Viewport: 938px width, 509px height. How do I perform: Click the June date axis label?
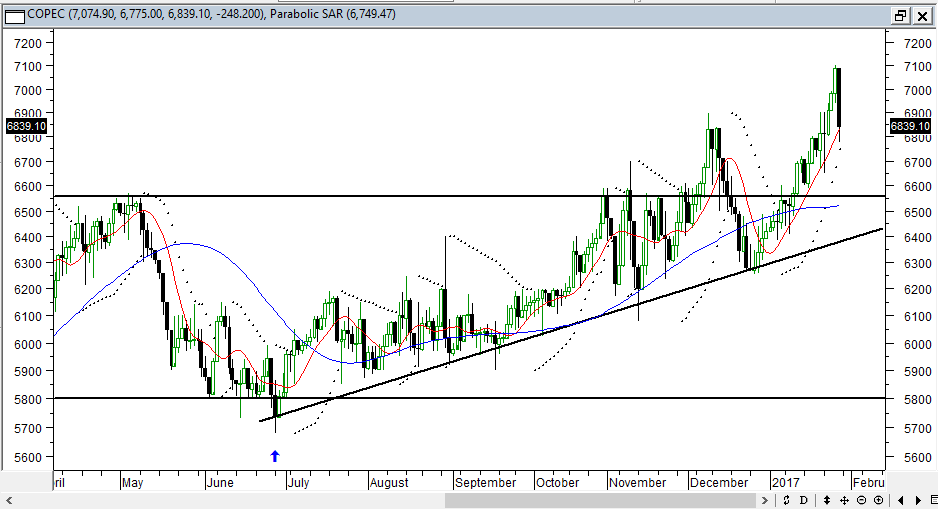tap(220, 482)
